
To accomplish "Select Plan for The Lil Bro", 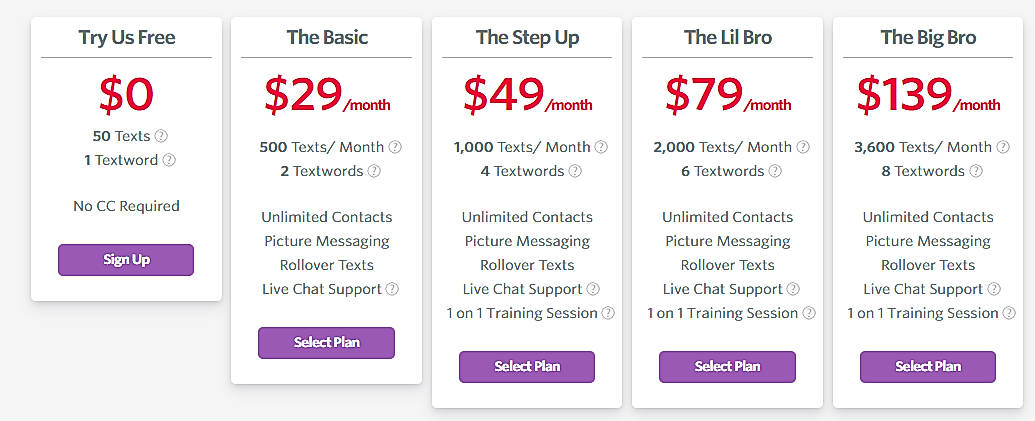I will [727, 366].
